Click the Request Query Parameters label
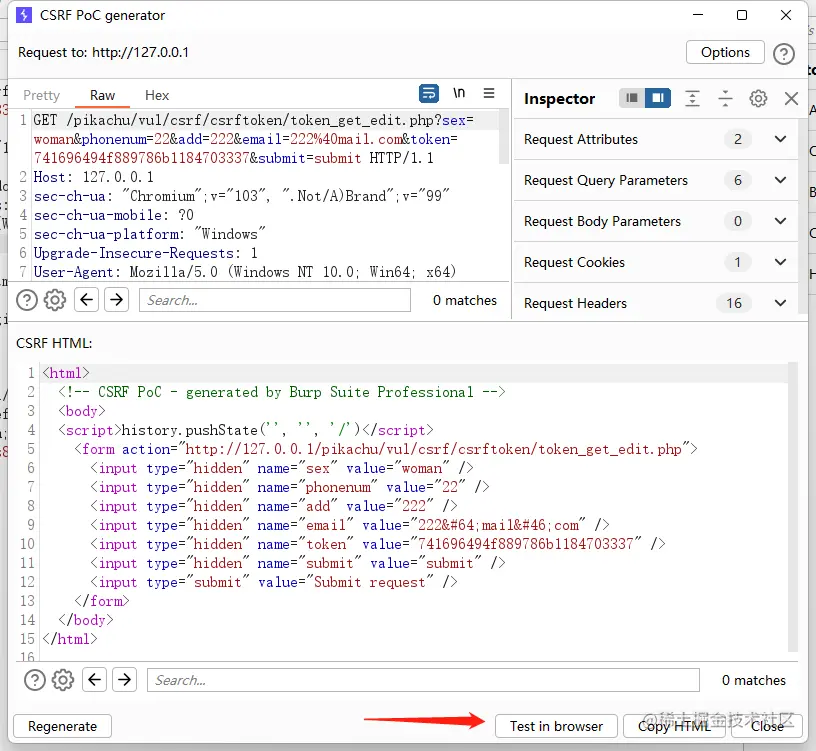This screenshot has height=751, width=816. click(606, 181)
